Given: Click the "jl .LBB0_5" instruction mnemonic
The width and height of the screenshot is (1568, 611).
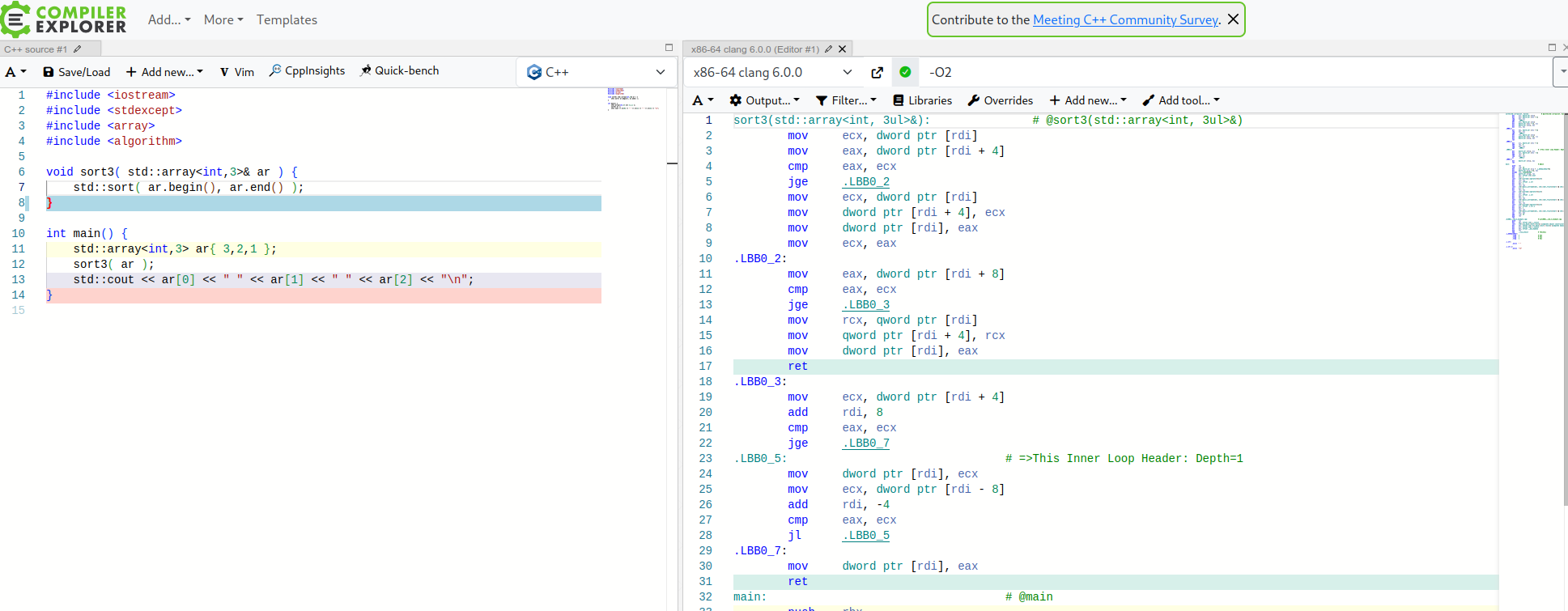Looking at the screenshot, I should [795, 535].
